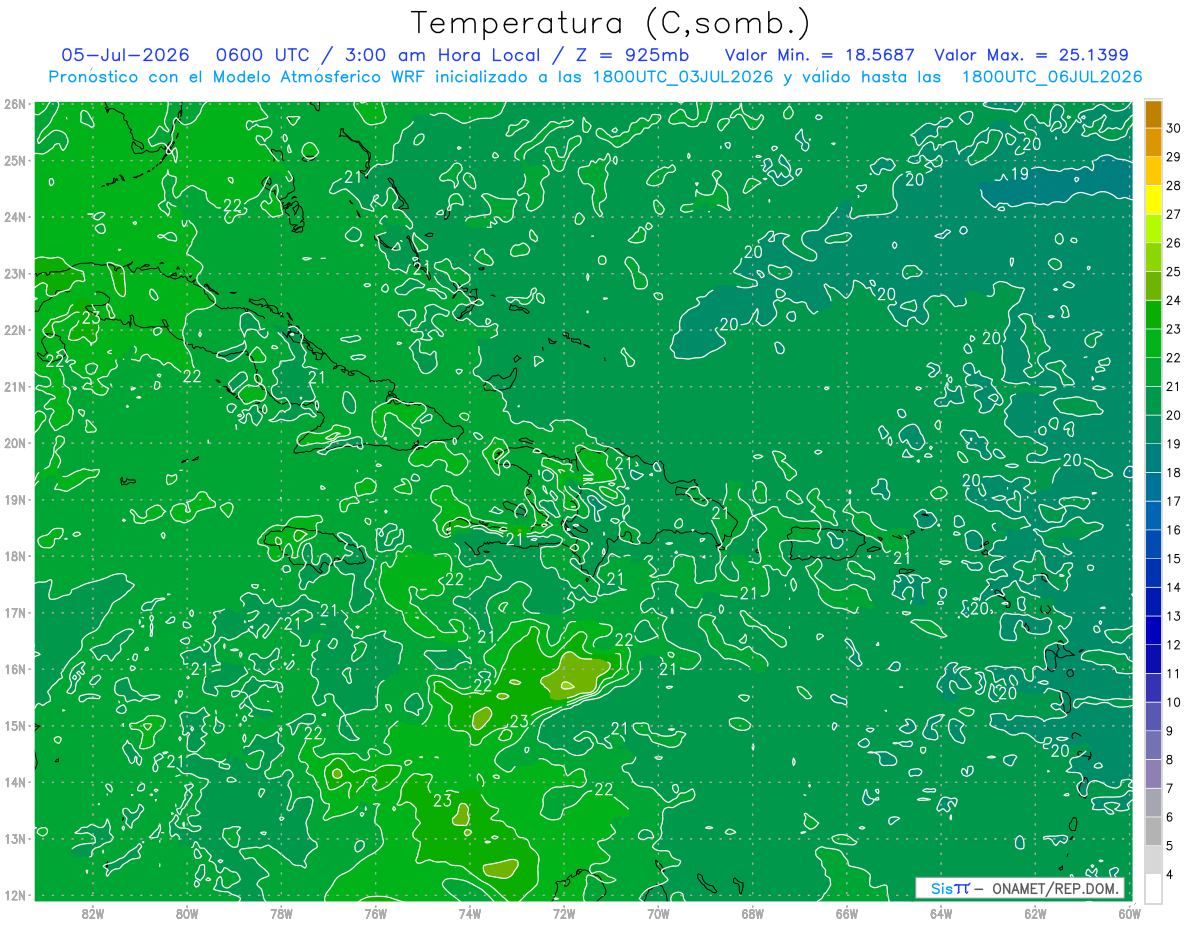Click the "72W" longitude axis label
This screenshot has height=927, width=1200.
point(564,913)
